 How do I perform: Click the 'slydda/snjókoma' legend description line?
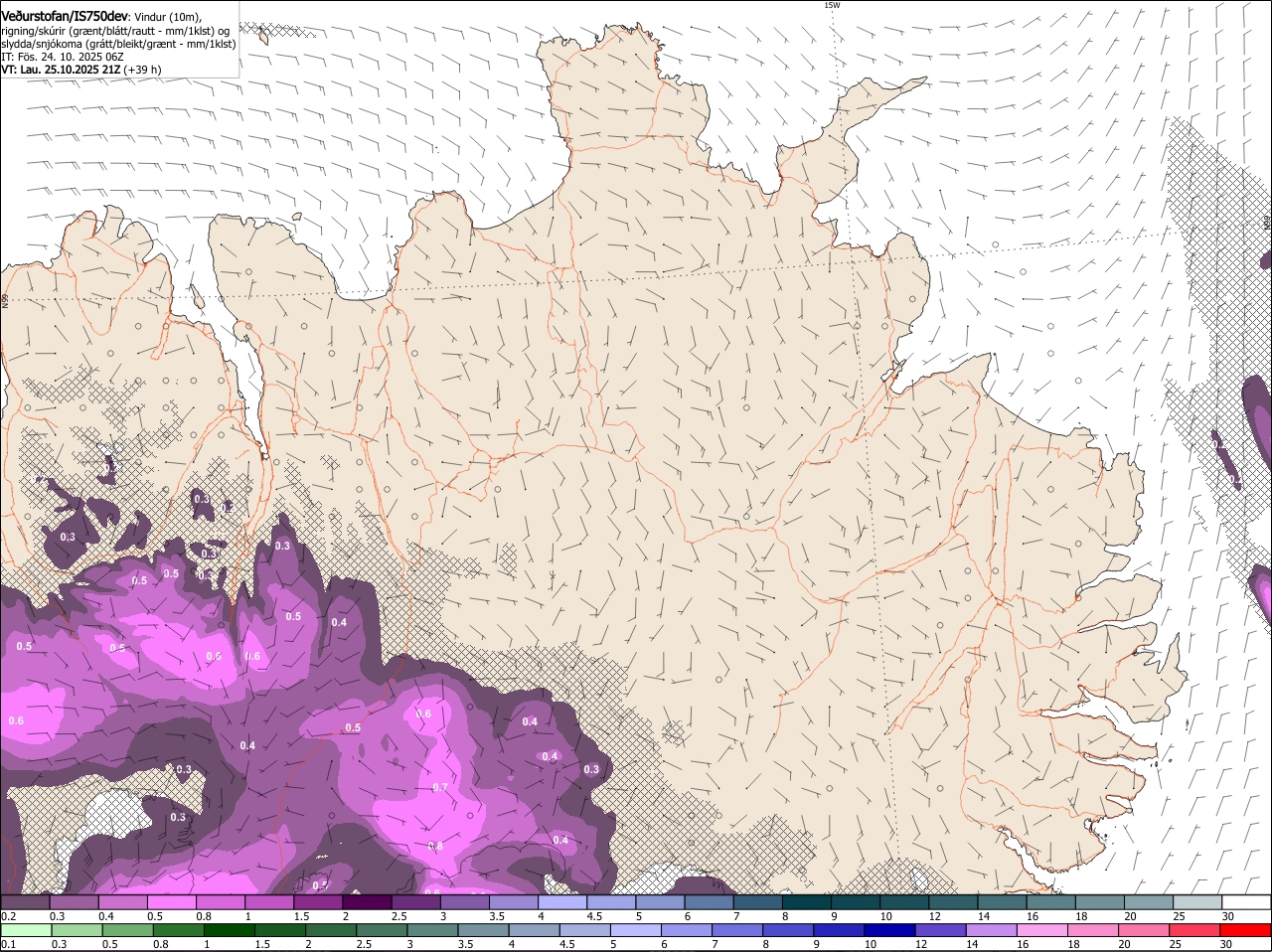pyautogui.click(x=118, y=44)
